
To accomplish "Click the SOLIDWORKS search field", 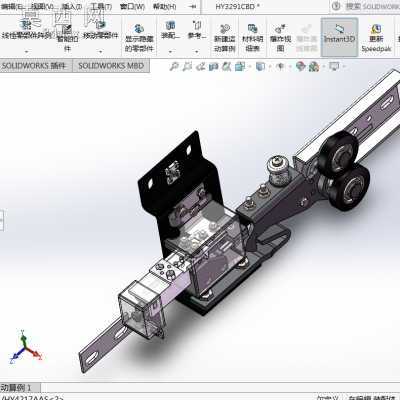I will (372, 6).
